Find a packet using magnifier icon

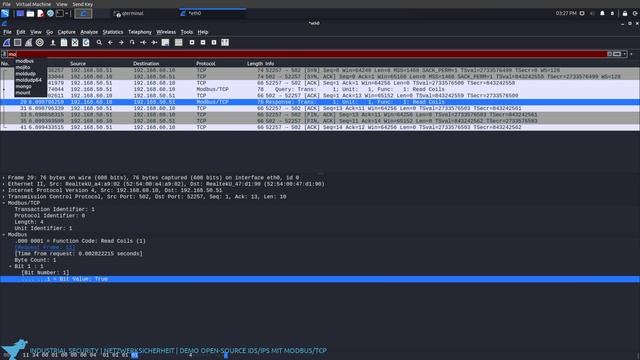(99, 42)
